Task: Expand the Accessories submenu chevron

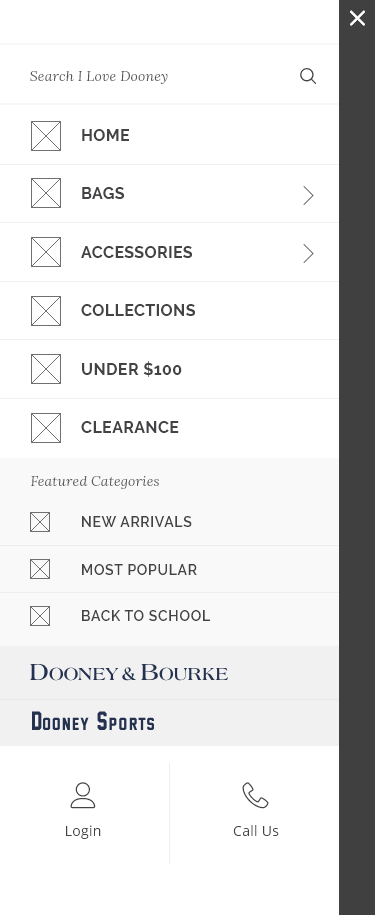Action: click(309, 253)
